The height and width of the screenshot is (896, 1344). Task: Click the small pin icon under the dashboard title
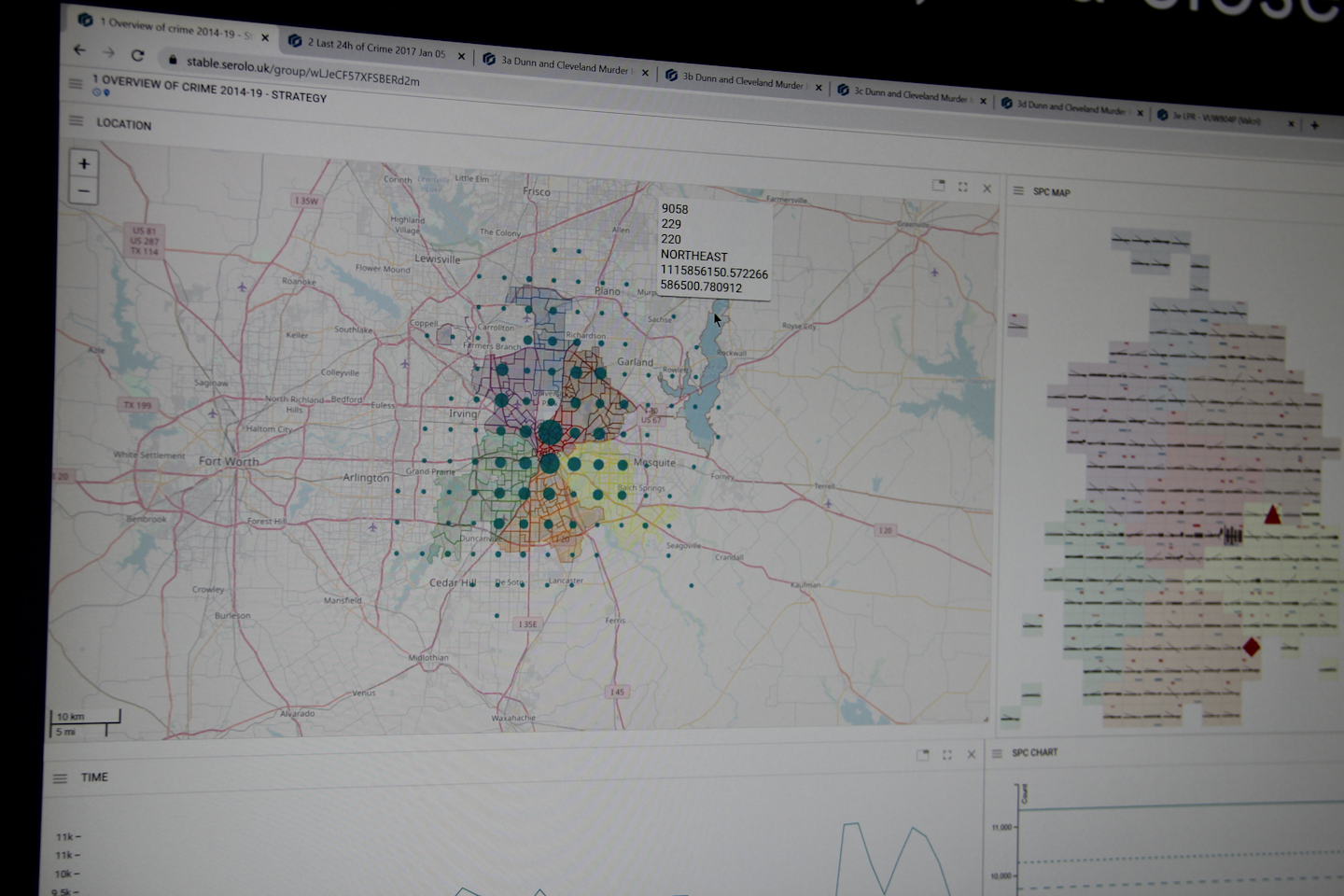[106, 93]
